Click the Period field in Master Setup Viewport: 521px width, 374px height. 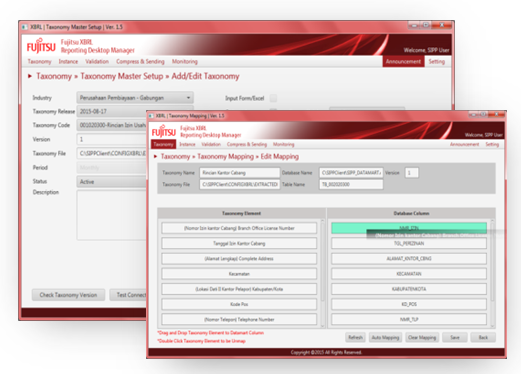(x=112, y=167)
